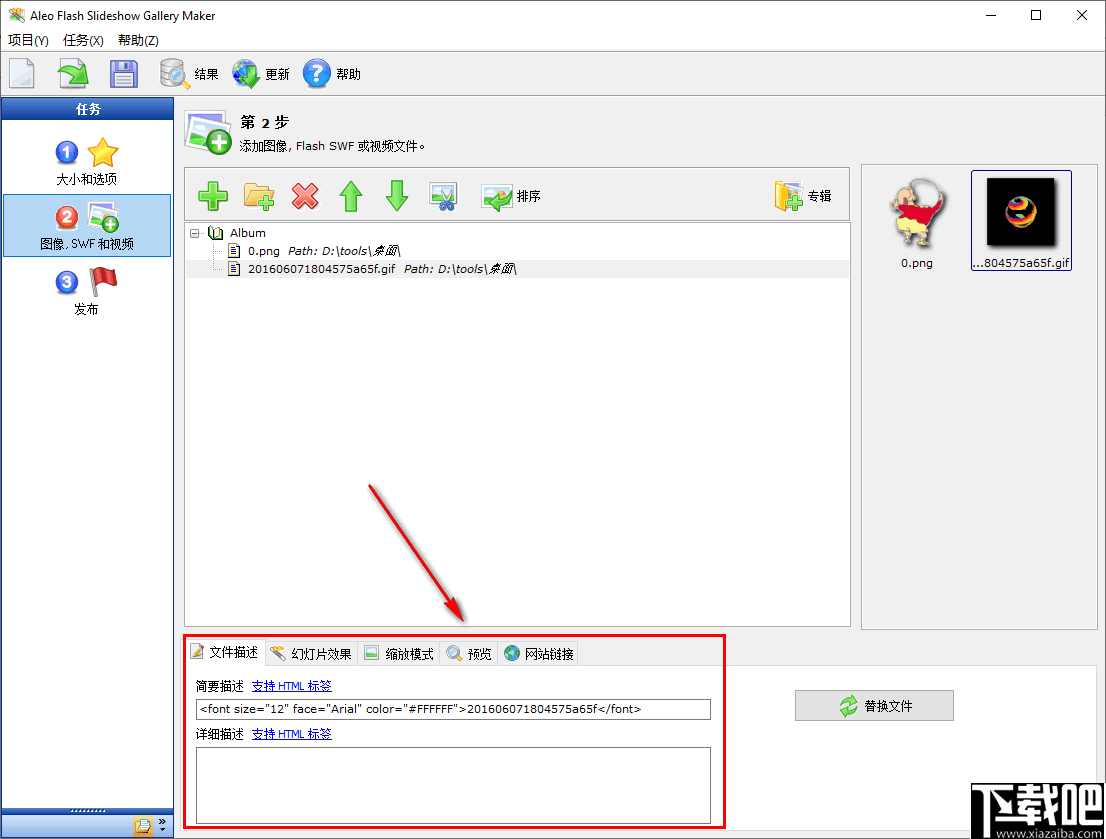The width and height of the screenshot is (1106, 839).
Task: Switch to 网站链接 tab
Action: click(539, 654)
